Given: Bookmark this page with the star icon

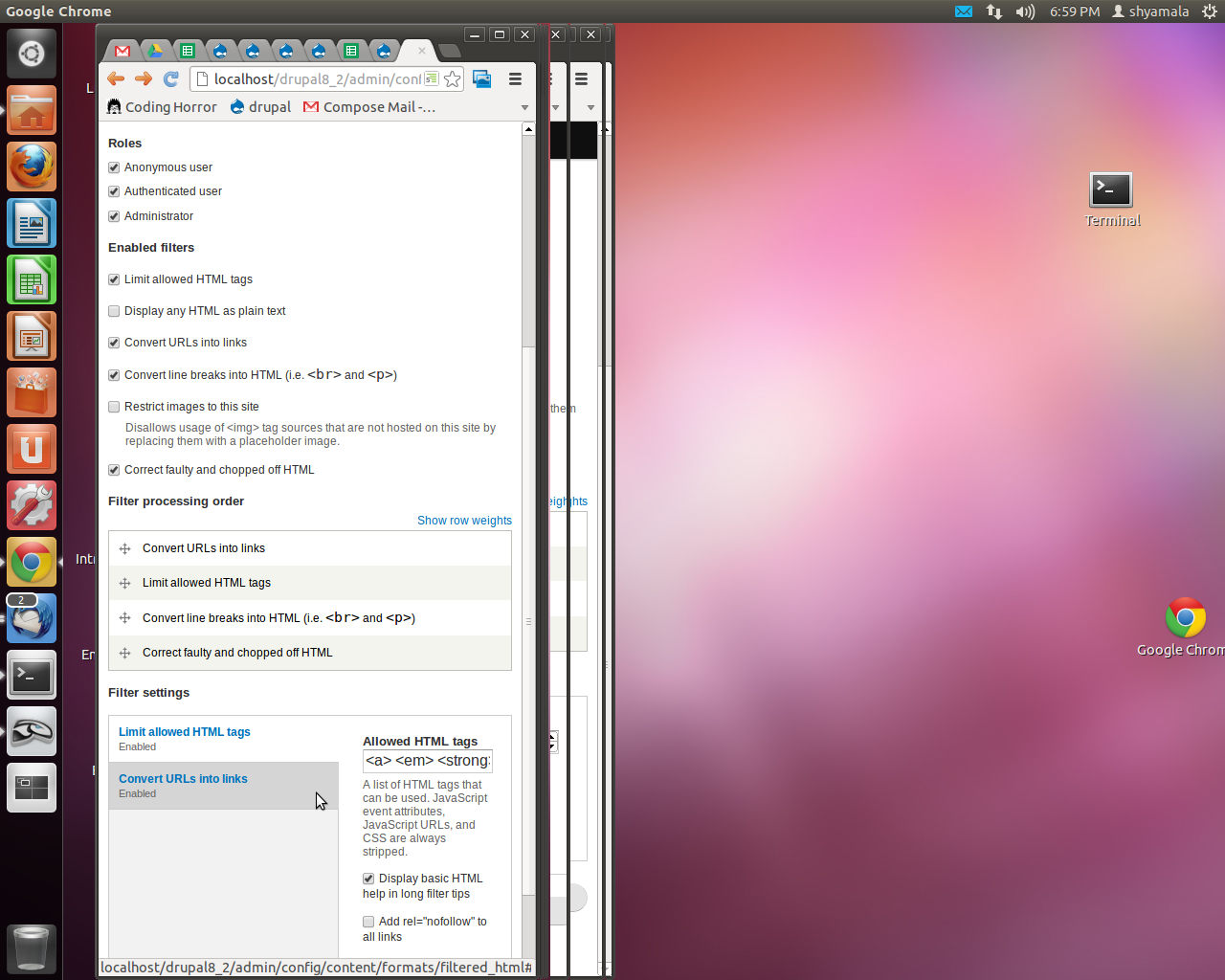Looking at the screenshot, I should pos(453,79).
